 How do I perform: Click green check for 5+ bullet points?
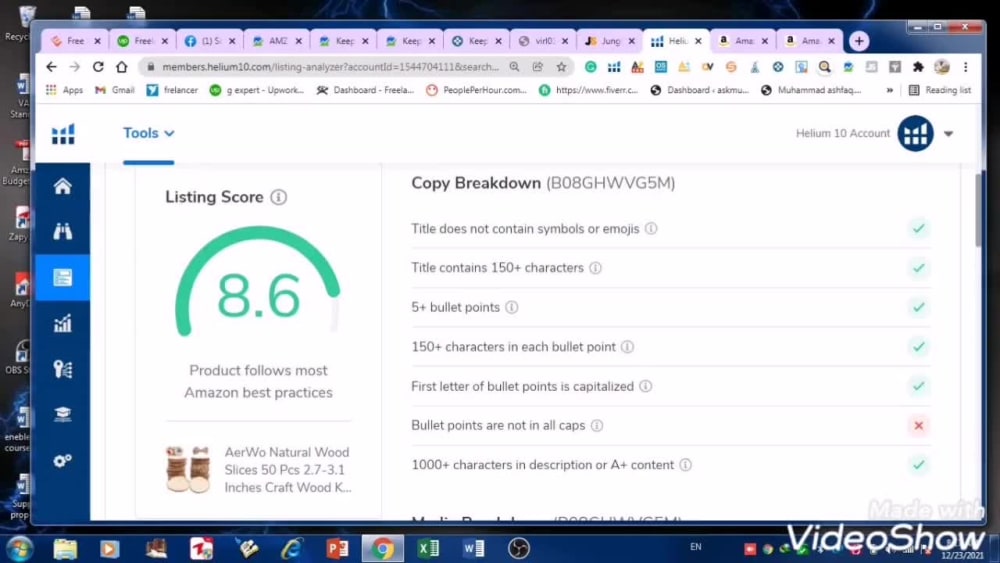click(918, 307)
